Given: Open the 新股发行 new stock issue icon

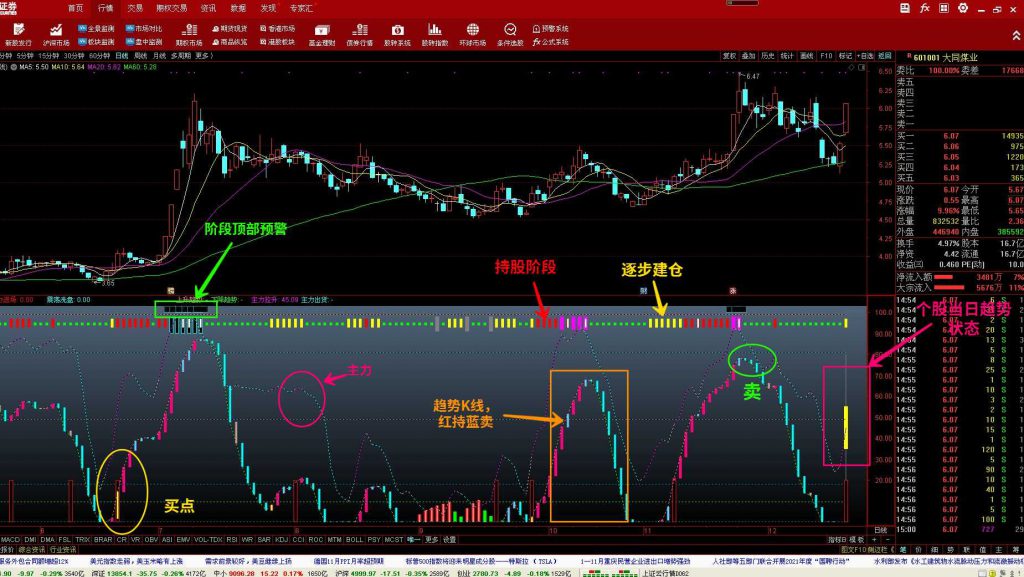Looking at the screenshot, I should (x=18, y=34).
